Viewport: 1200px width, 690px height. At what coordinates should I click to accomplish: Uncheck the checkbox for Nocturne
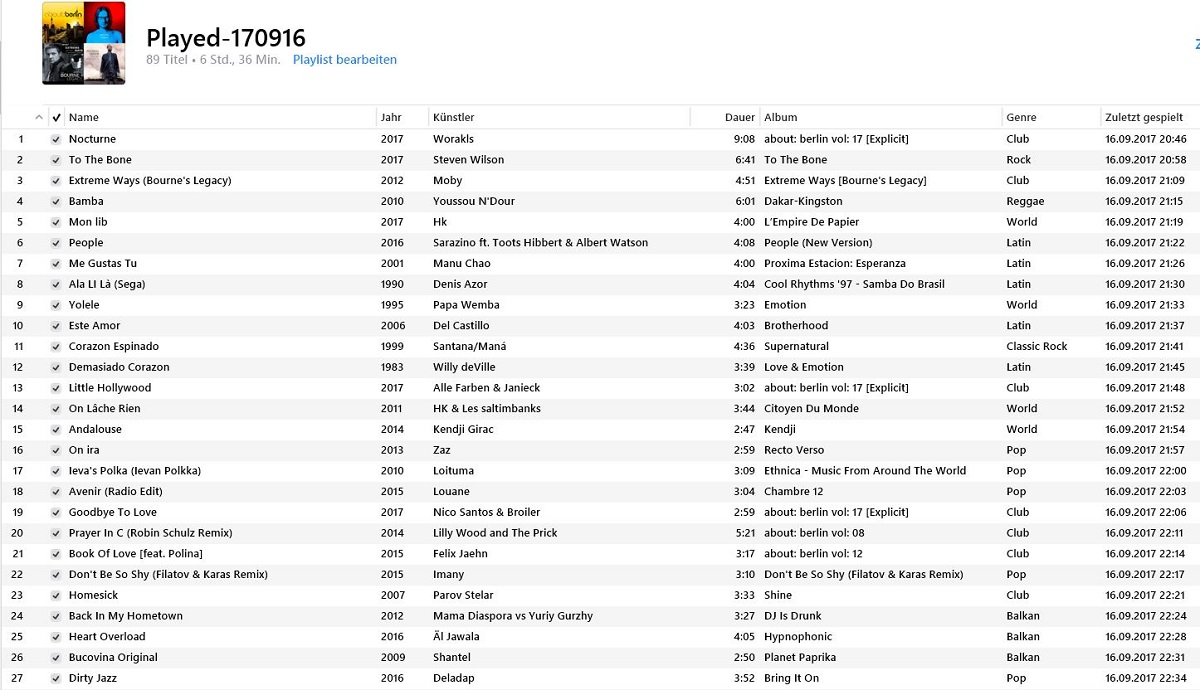pos(56,139)
